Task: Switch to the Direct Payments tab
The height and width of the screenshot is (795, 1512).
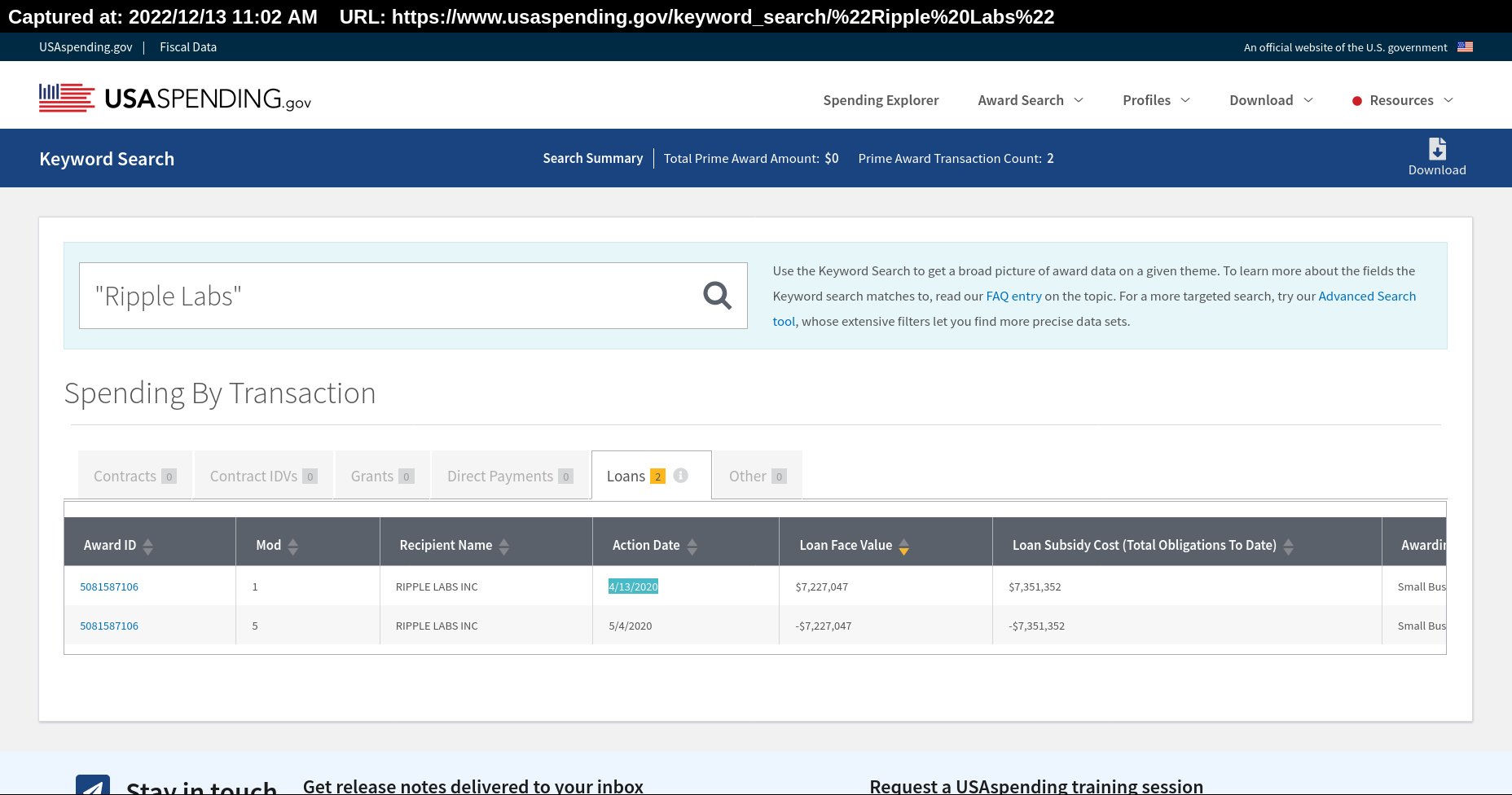Action: tap(510, 475)
